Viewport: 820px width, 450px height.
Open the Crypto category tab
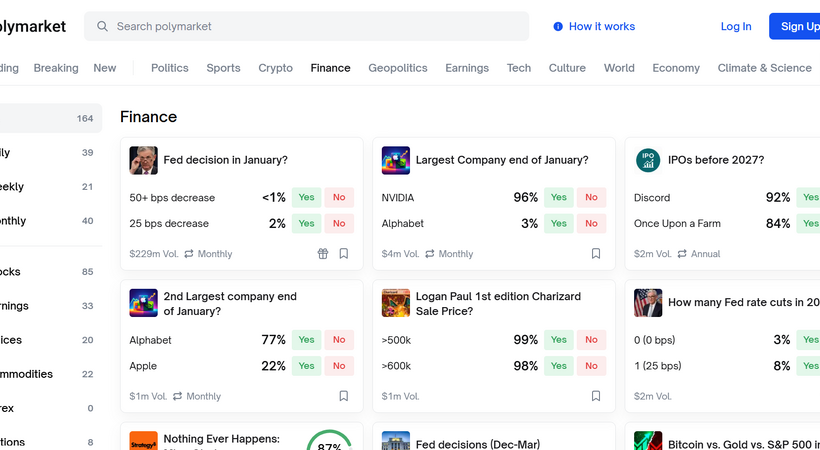coord(276,68)
